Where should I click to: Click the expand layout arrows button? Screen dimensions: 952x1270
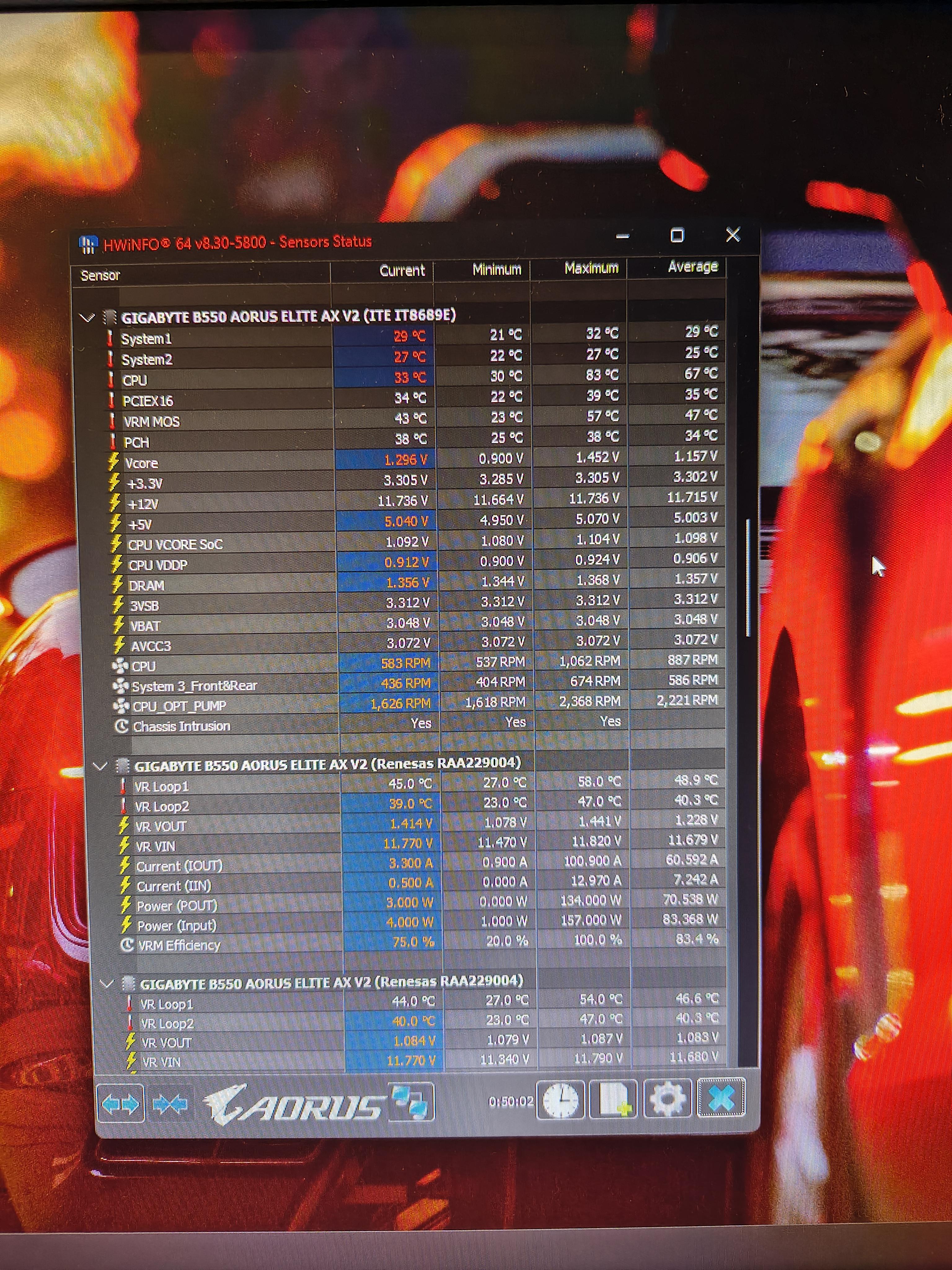[120, 1103]
